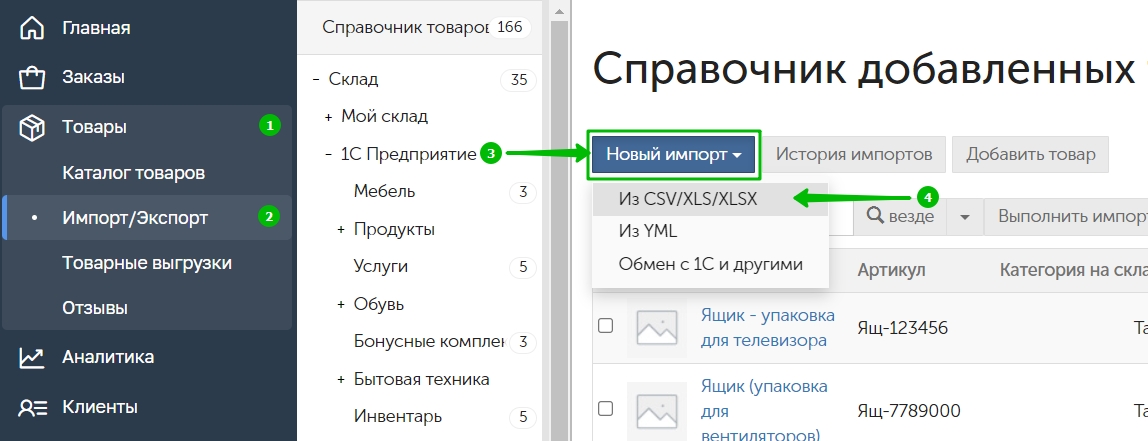This screenshot has height=441, width=1148.
Task: Select Услуги category in tree
Action: click(381, 267)
